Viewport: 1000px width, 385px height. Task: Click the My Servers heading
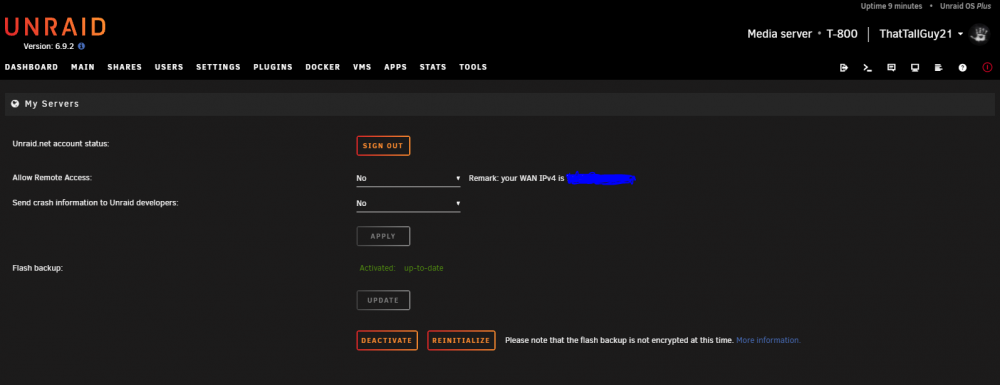[x=52, y=103]
